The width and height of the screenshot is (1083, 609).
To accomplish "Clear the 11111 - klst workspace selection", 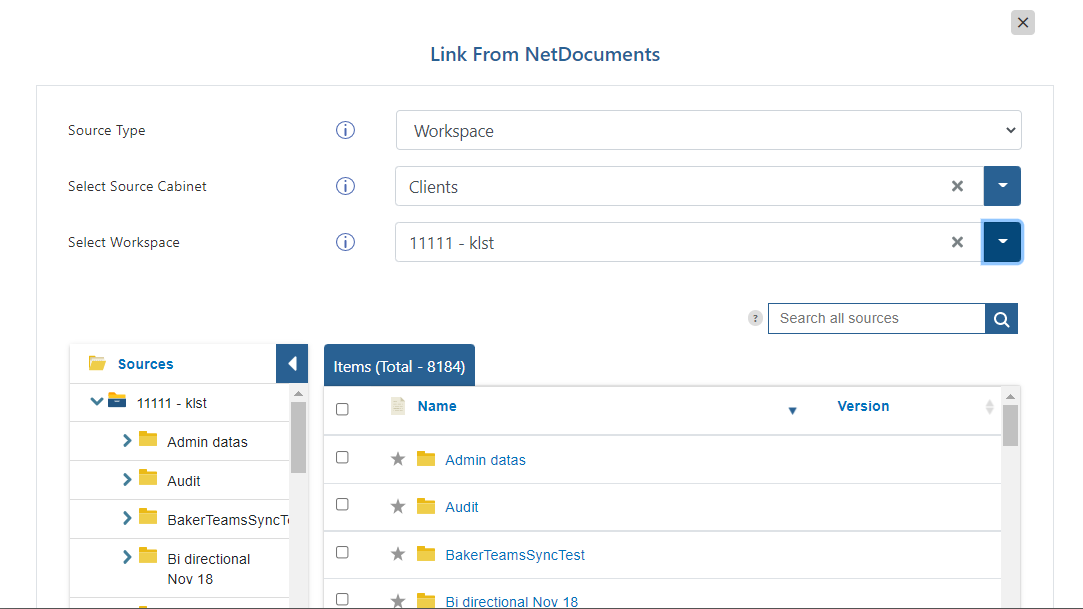I will [957, 242].
